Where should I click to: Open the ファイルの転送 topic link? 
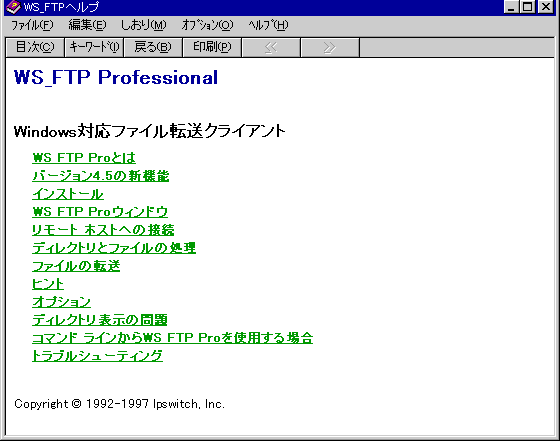(76, 266)
